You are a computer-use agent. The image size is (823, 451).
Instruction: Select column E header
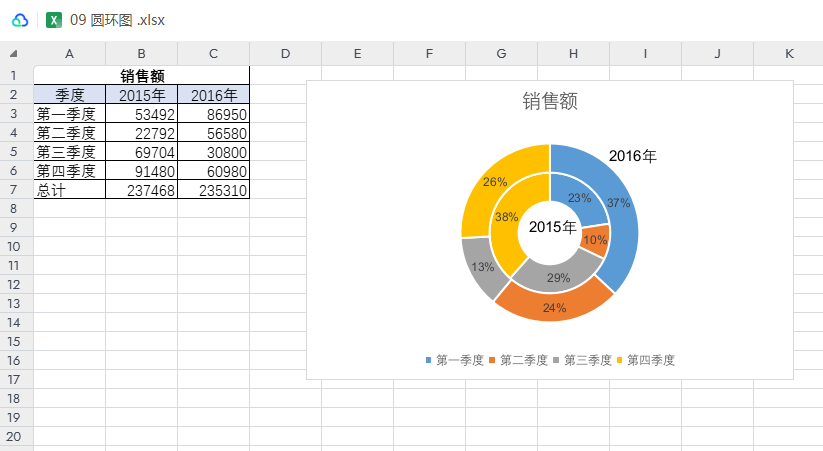357,54
